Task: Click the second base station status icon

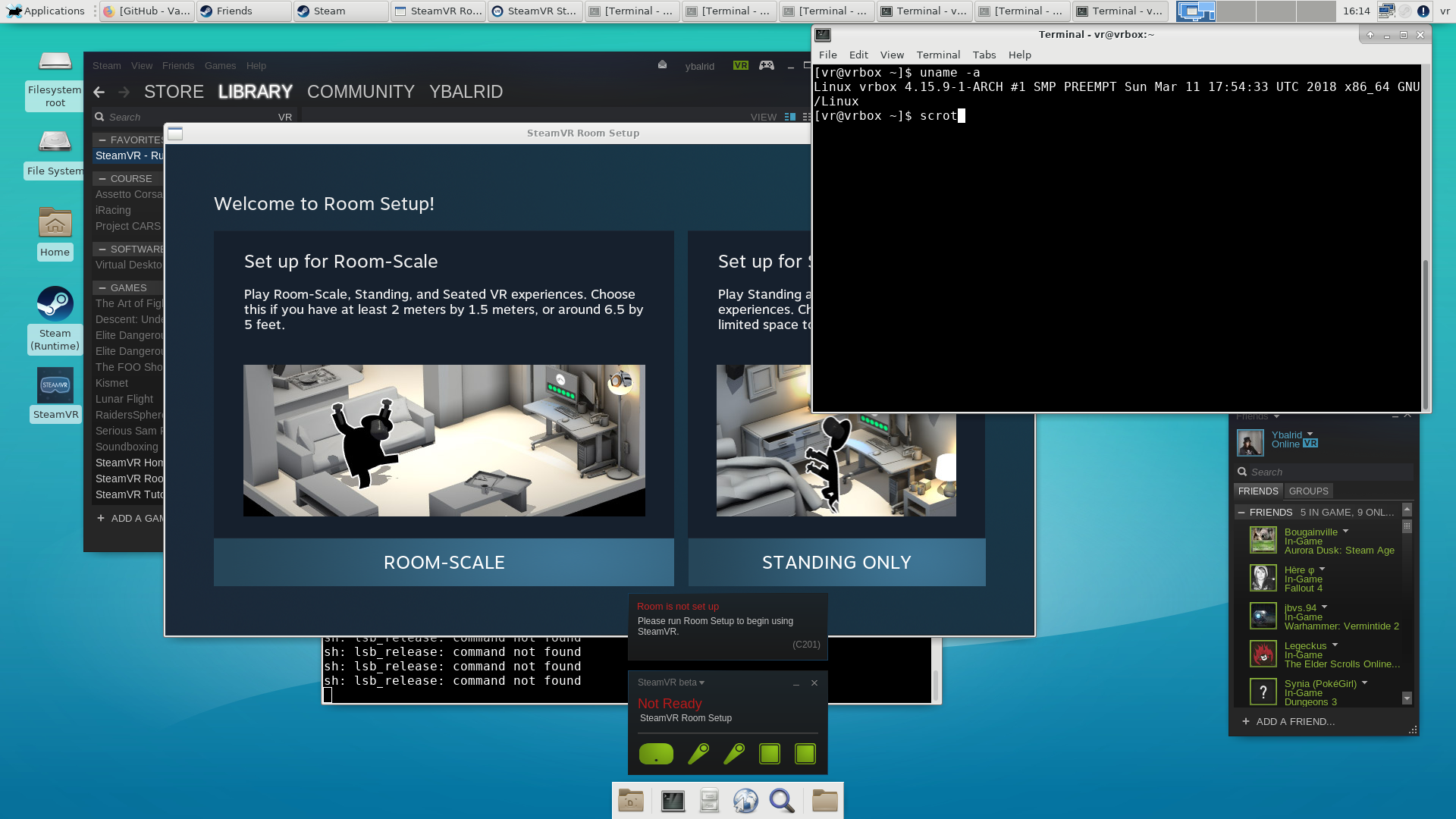Action: coord(805,754)
